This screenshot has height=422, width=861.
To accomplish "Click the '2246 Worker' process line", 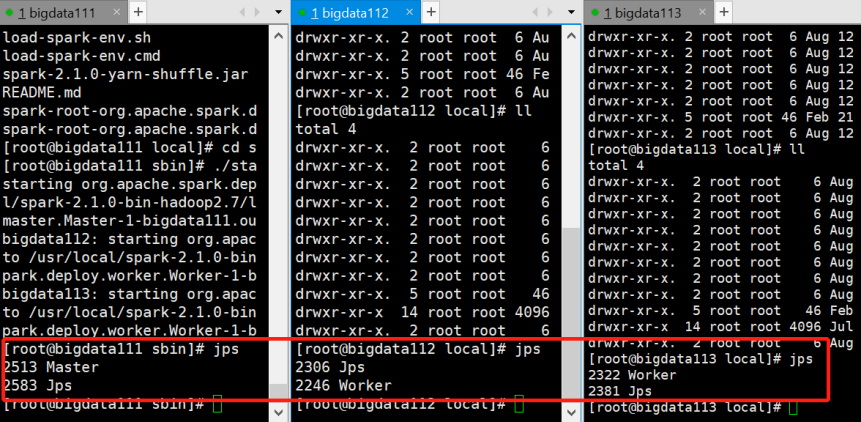I will click(344, 386).
